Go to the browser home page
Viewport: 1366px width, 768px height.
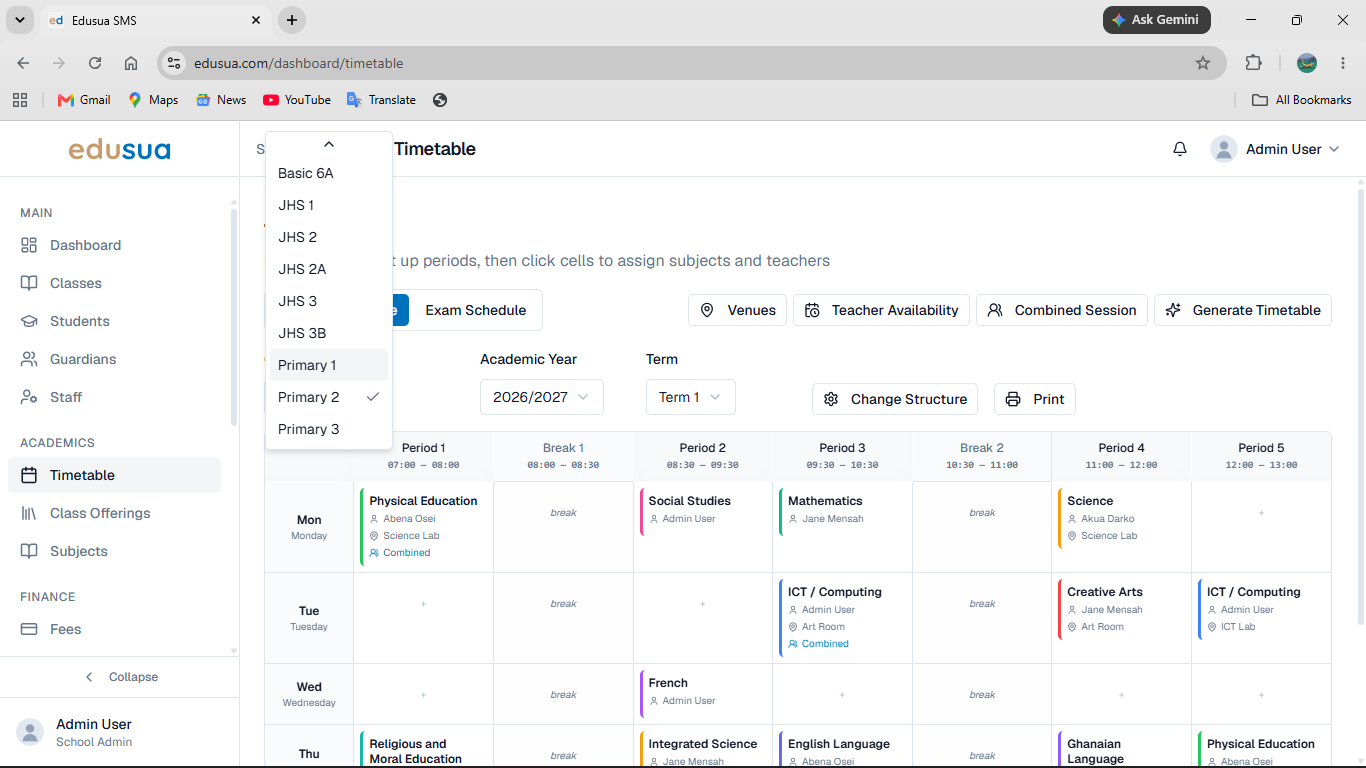(131, 63)
